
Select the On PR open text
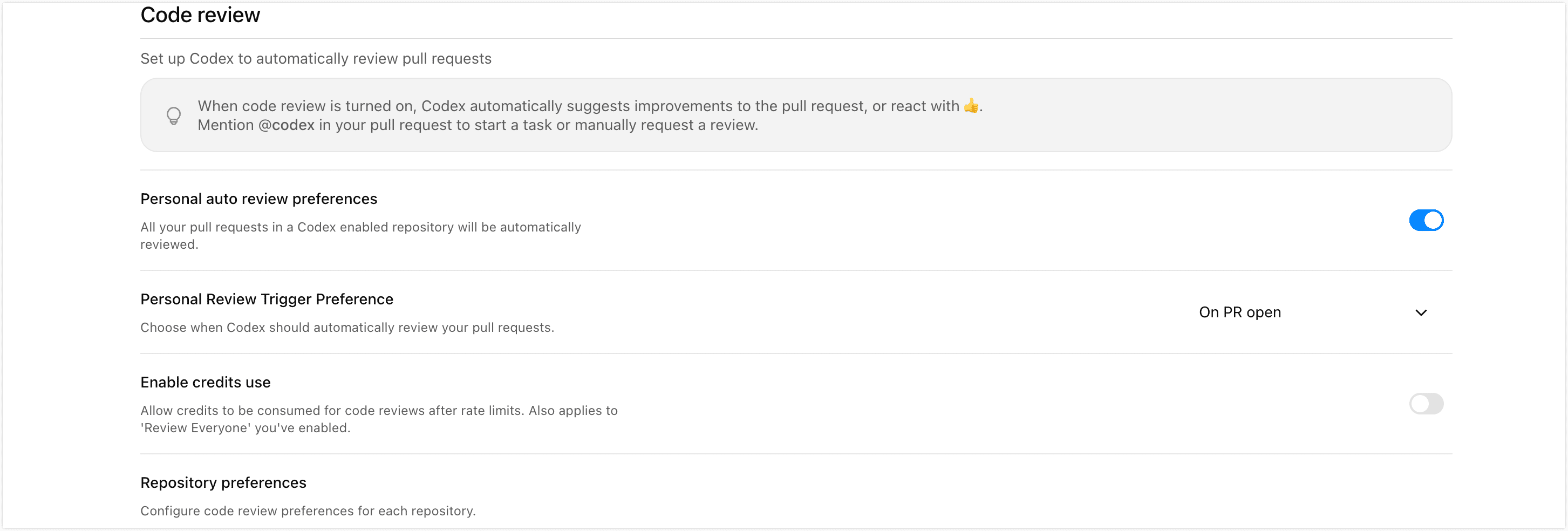(x=1239, y=312)
